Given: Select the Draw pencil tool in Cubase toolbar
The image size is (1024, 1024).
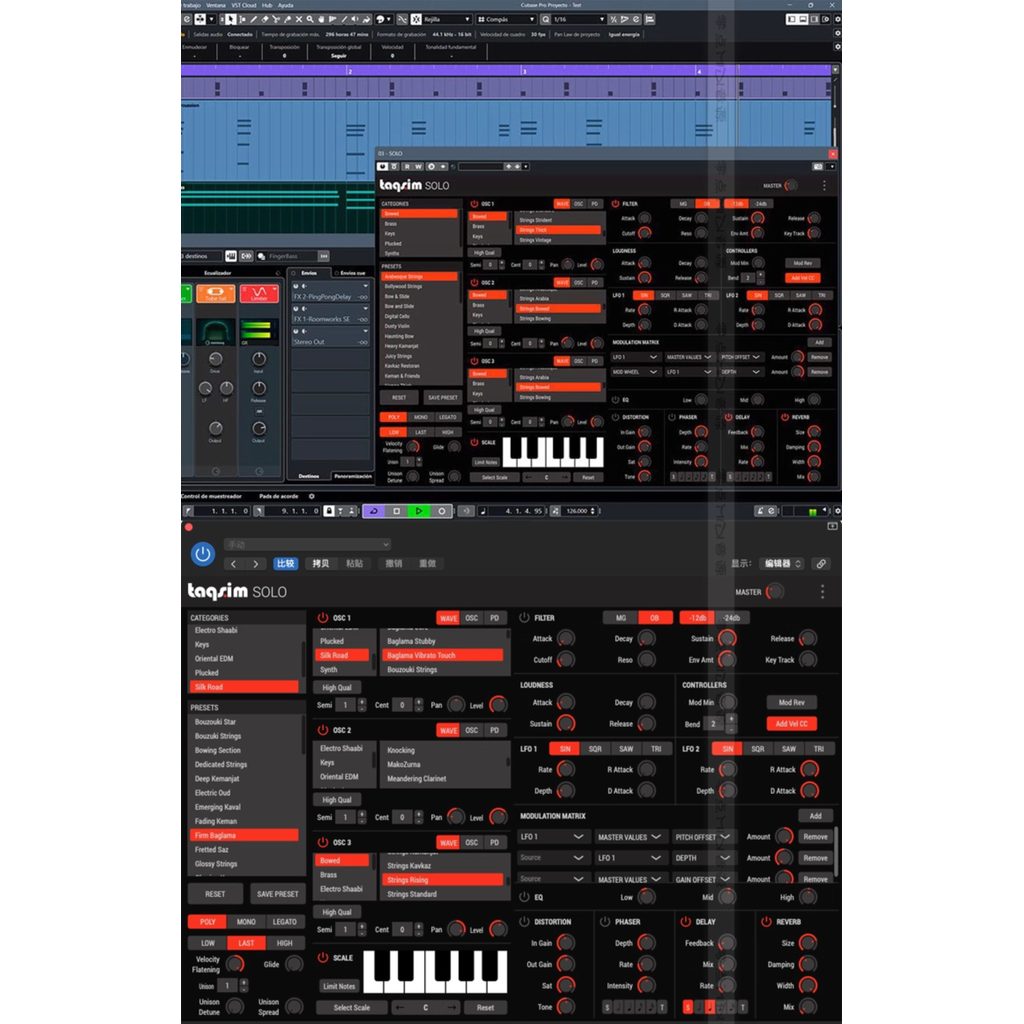Looking at the screenshot, I should [253, 20].
